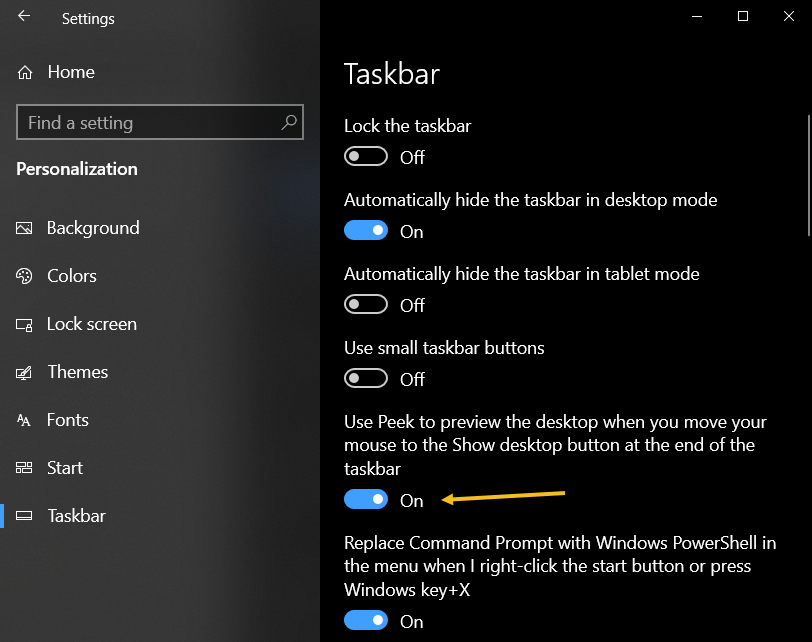The image size is (812, 642).
Task: Navigate back using the arrow button
Action: [x=22, y=16]
